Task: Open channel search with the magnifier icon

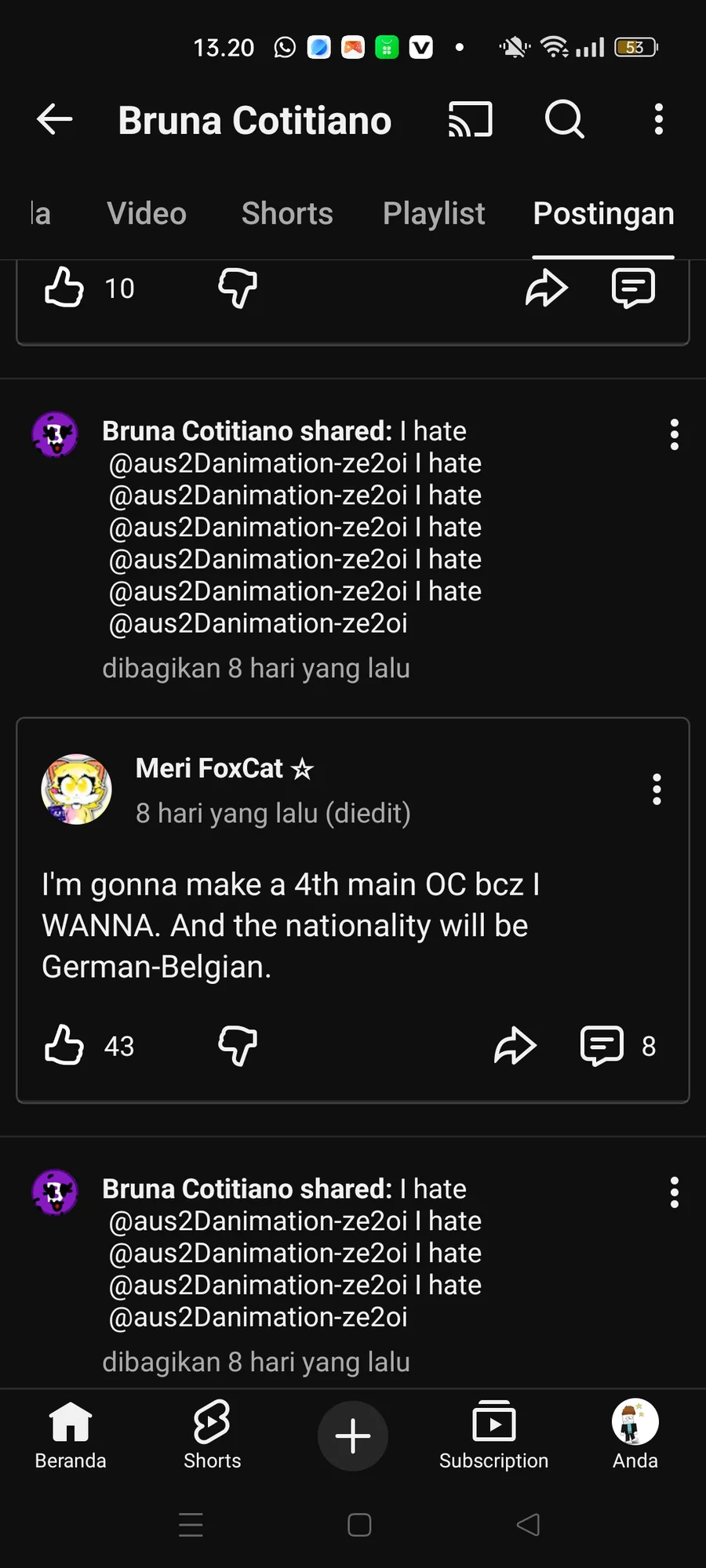Action: click(564, 120)
